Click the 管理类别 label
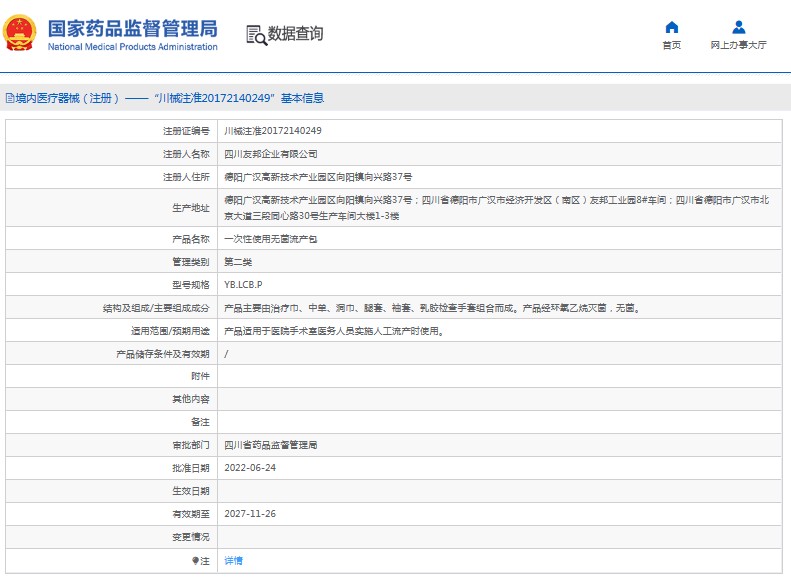The image size is (791, 580). [x=191, y=262]
